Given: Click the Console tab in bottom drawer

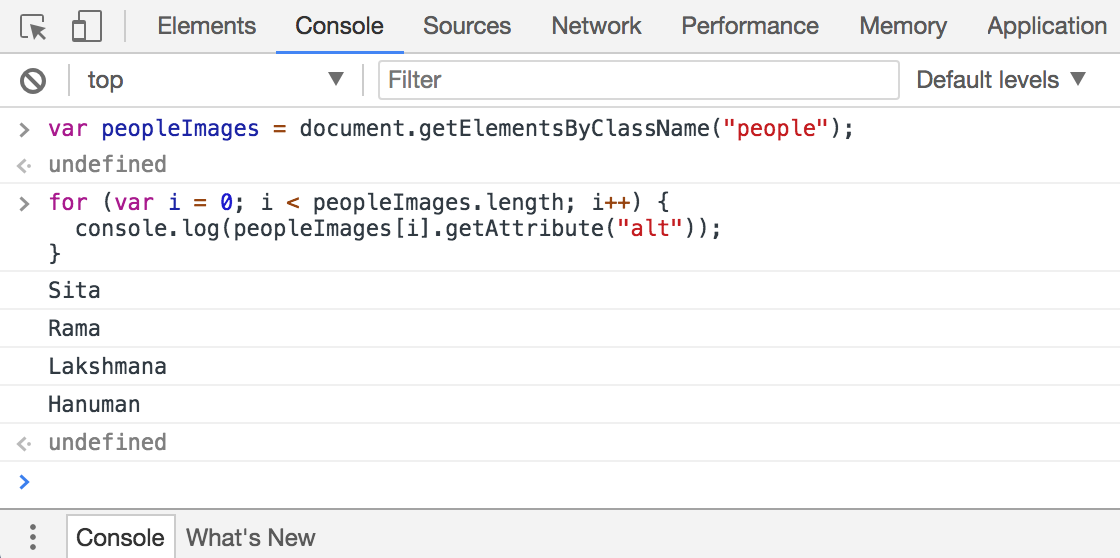Looking at the screenshot, I should [x=120, y=537].
